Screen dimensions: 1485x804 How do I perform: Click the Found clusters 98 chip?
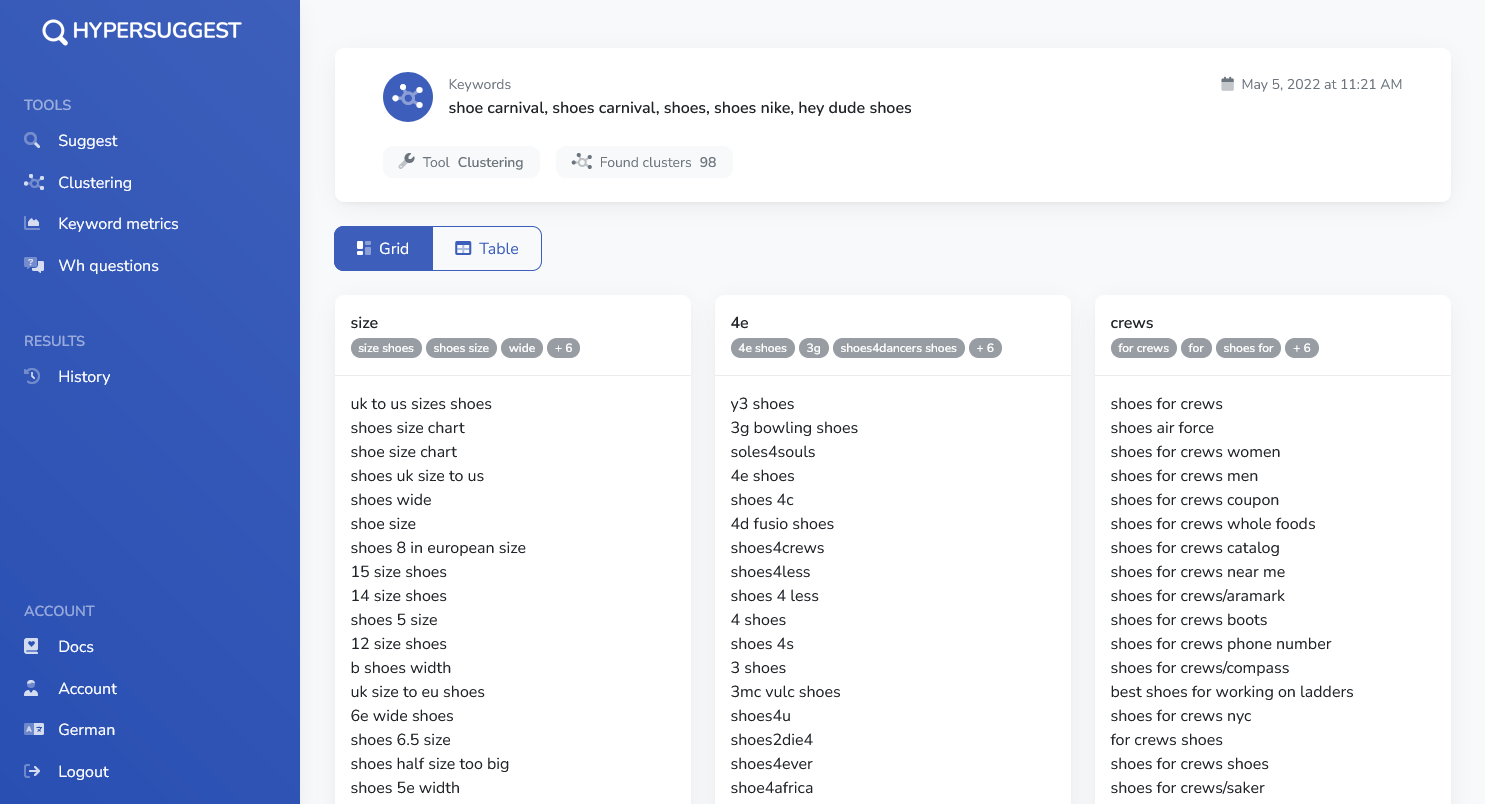point(644,162)
